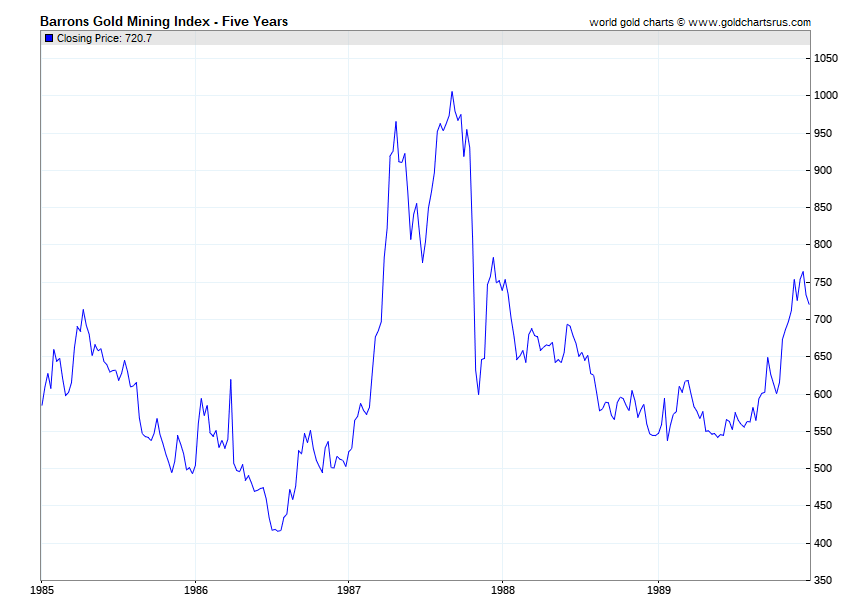The height and width of the screenshot is (616, 850).
Task: Click the 1987 peak point above 1000
Action: click(x=452, y=92)
